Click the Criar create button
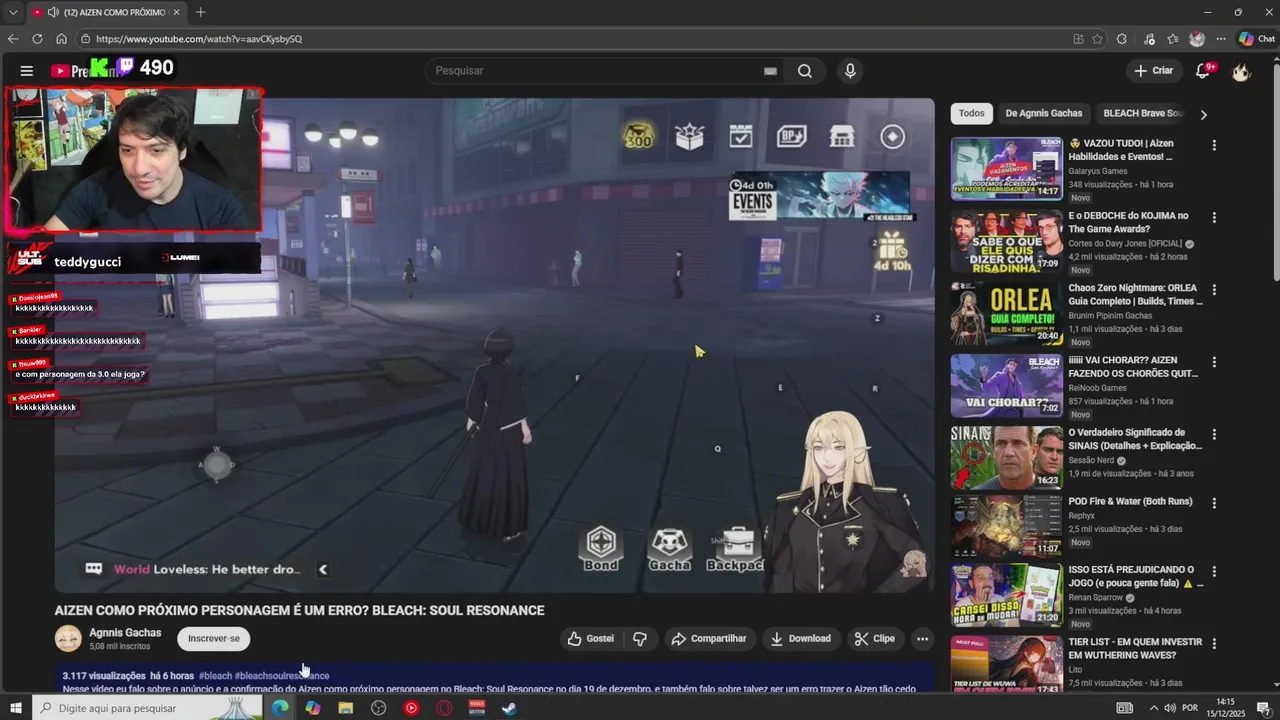Screen dimensions: 1280x720 (1153, 71)
